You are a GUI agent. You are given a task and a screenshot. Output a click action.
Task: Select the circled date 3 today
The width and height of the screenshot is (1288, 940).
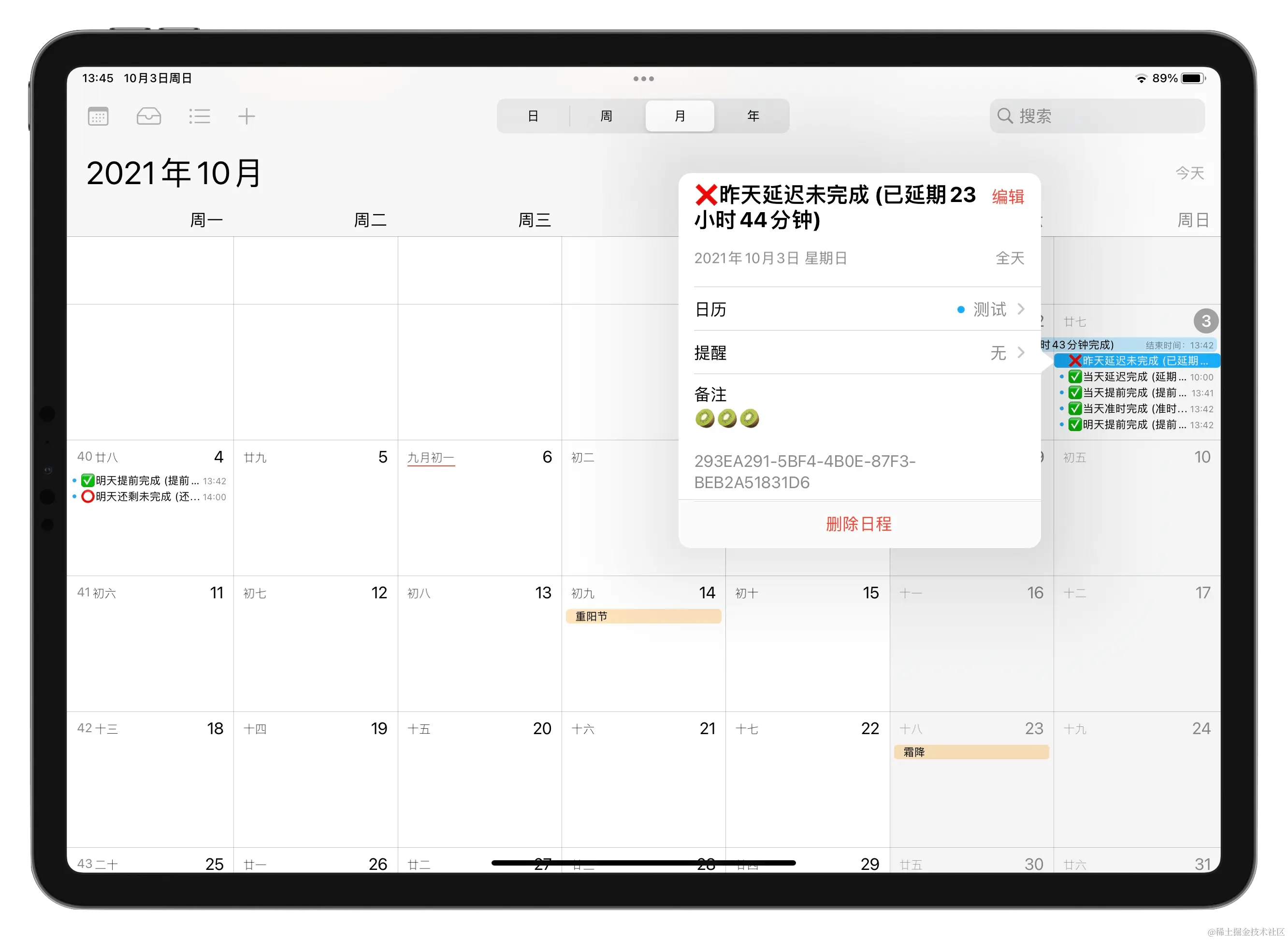point(1205,321)
